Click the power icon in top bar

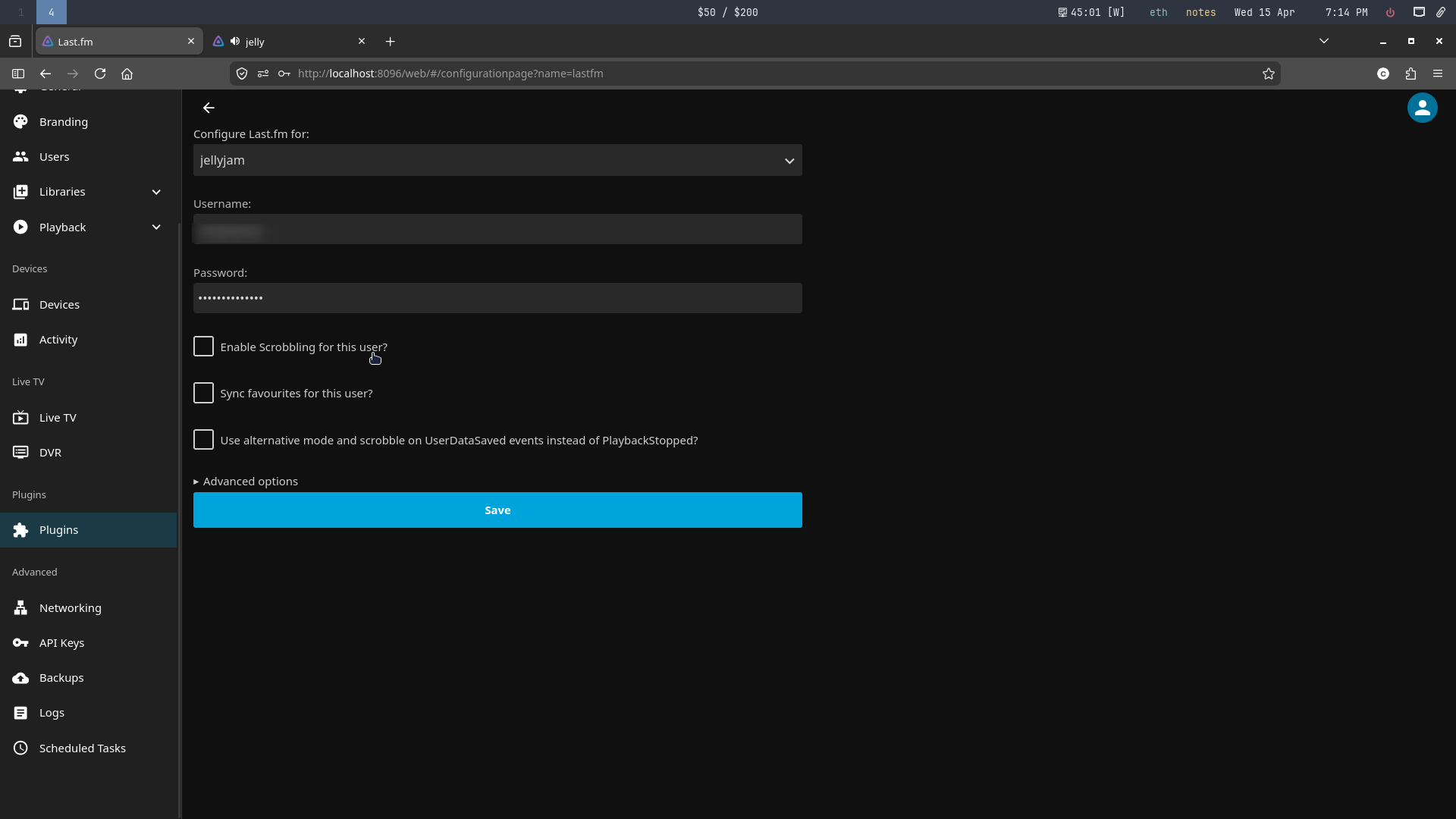point(1390,12)
